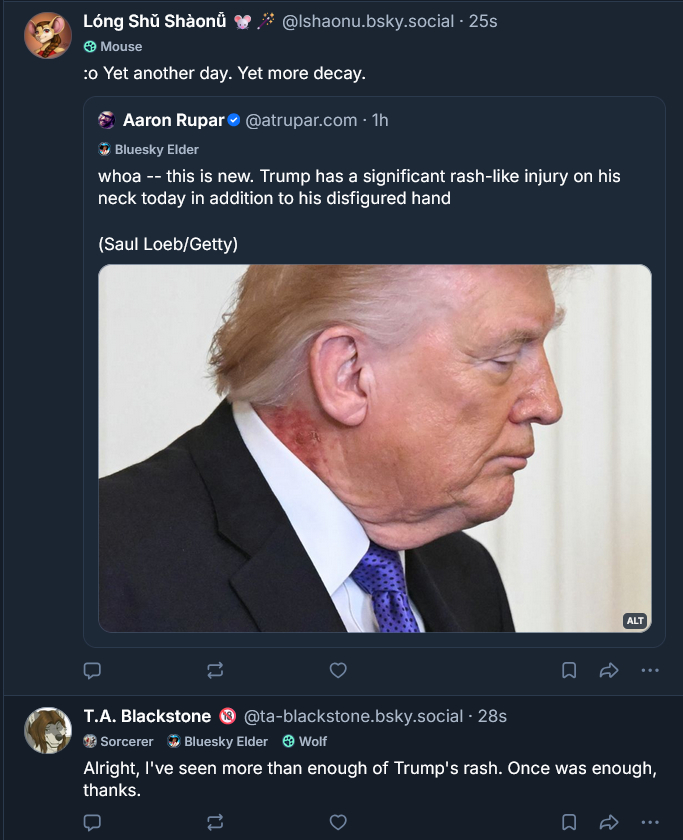Open Lóng Shǔ Shàonǚ's avatar profile
Viewport: 683px width, 840px height.
tap(48, 36)
